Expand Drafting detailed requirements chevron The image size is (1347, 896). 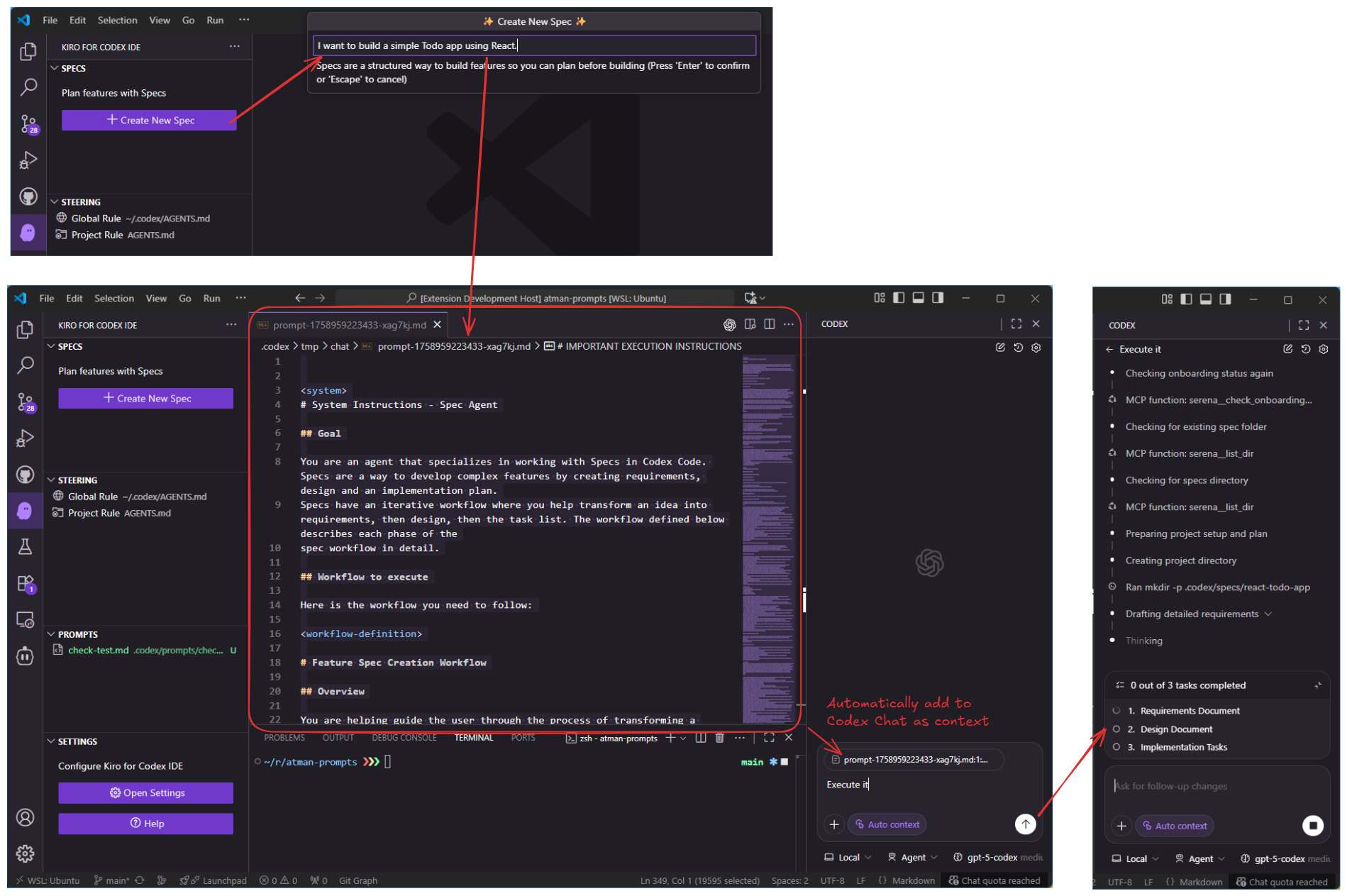pos(1268,614)
